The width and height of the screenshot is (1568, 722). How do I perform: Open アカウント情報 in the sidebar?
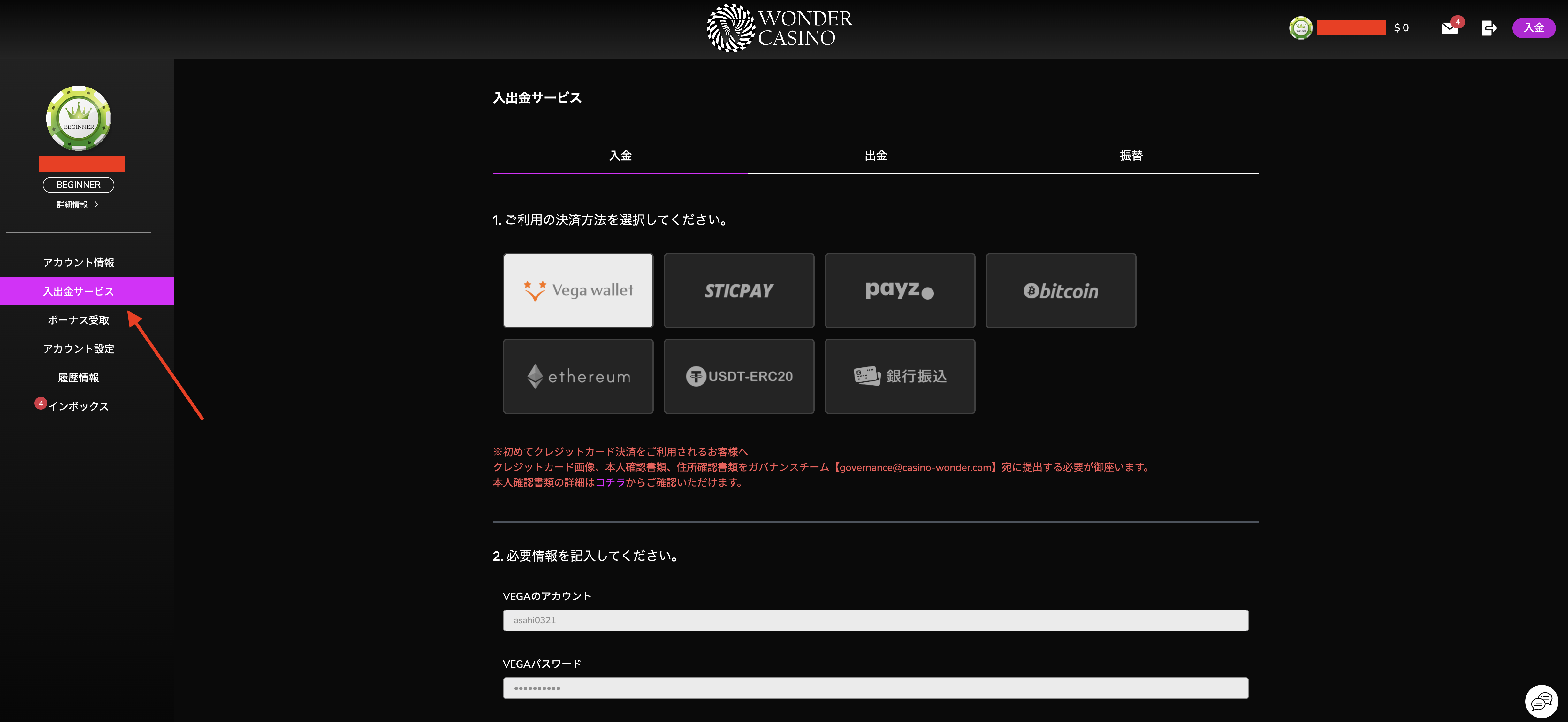pyautogui.click(x=79, y=262)
